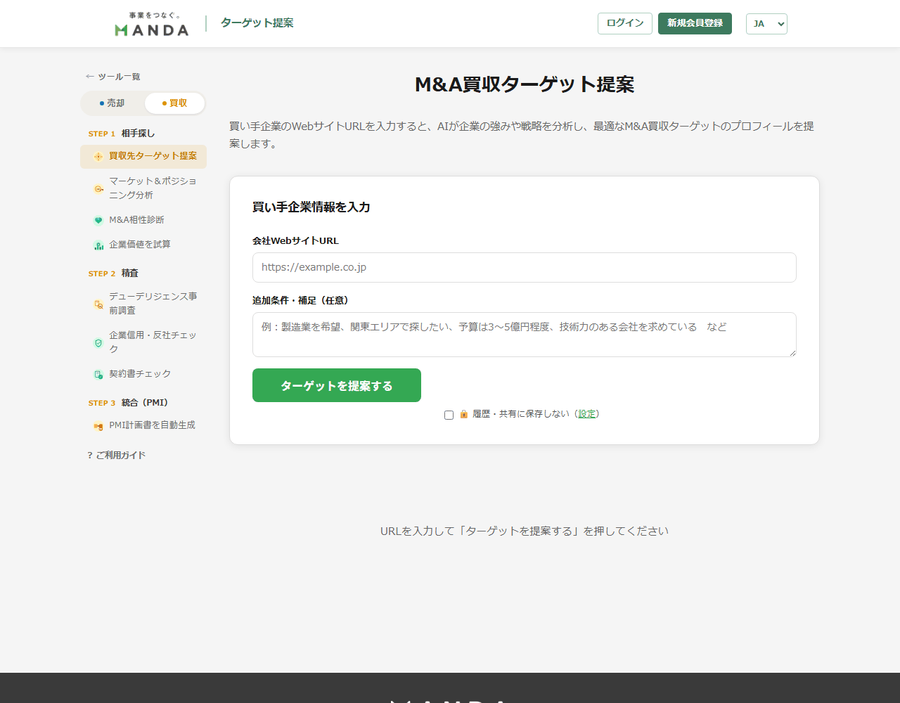Open デューデリジェンス事前調査 in the sidebar
This screenshot has height=703, width=900.
[143, 304]
